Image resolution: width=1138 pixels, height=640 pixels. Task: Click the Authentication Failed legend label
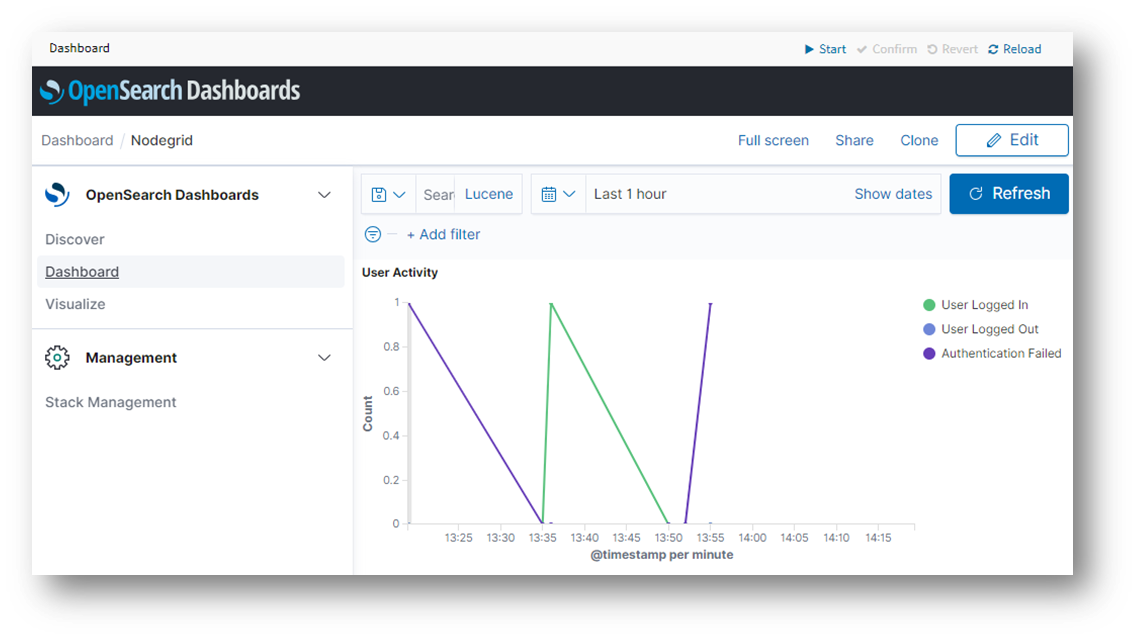[1002, 353]
